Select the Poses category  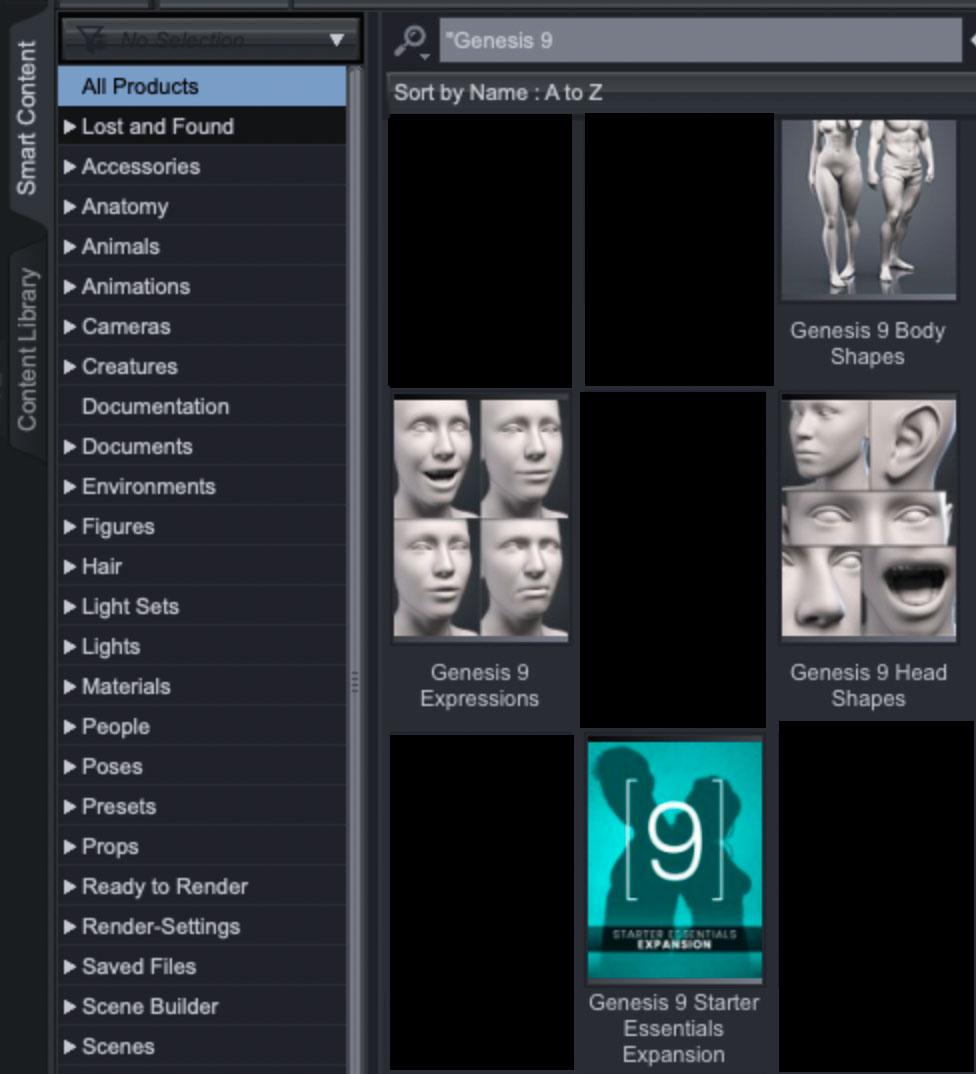[202, 766]
